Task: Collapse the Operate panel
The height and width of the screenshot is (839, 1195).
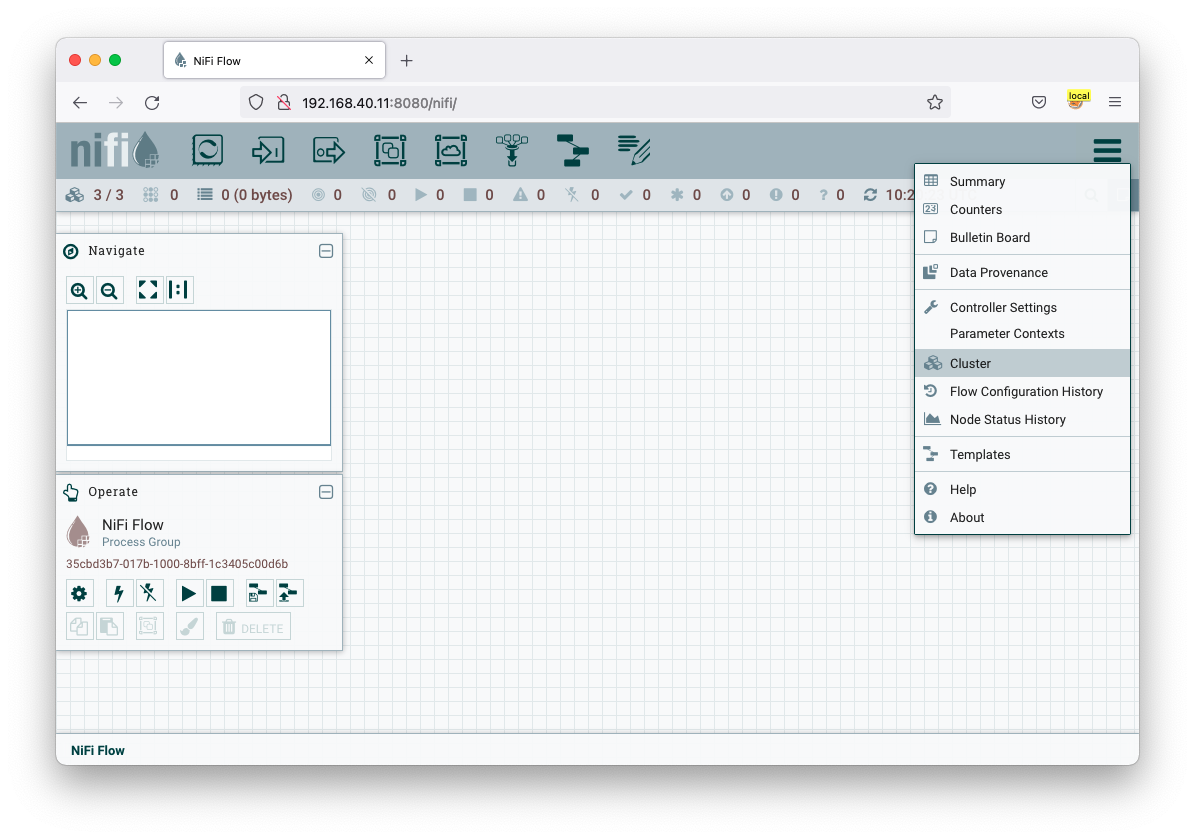Action: (326, 492)
